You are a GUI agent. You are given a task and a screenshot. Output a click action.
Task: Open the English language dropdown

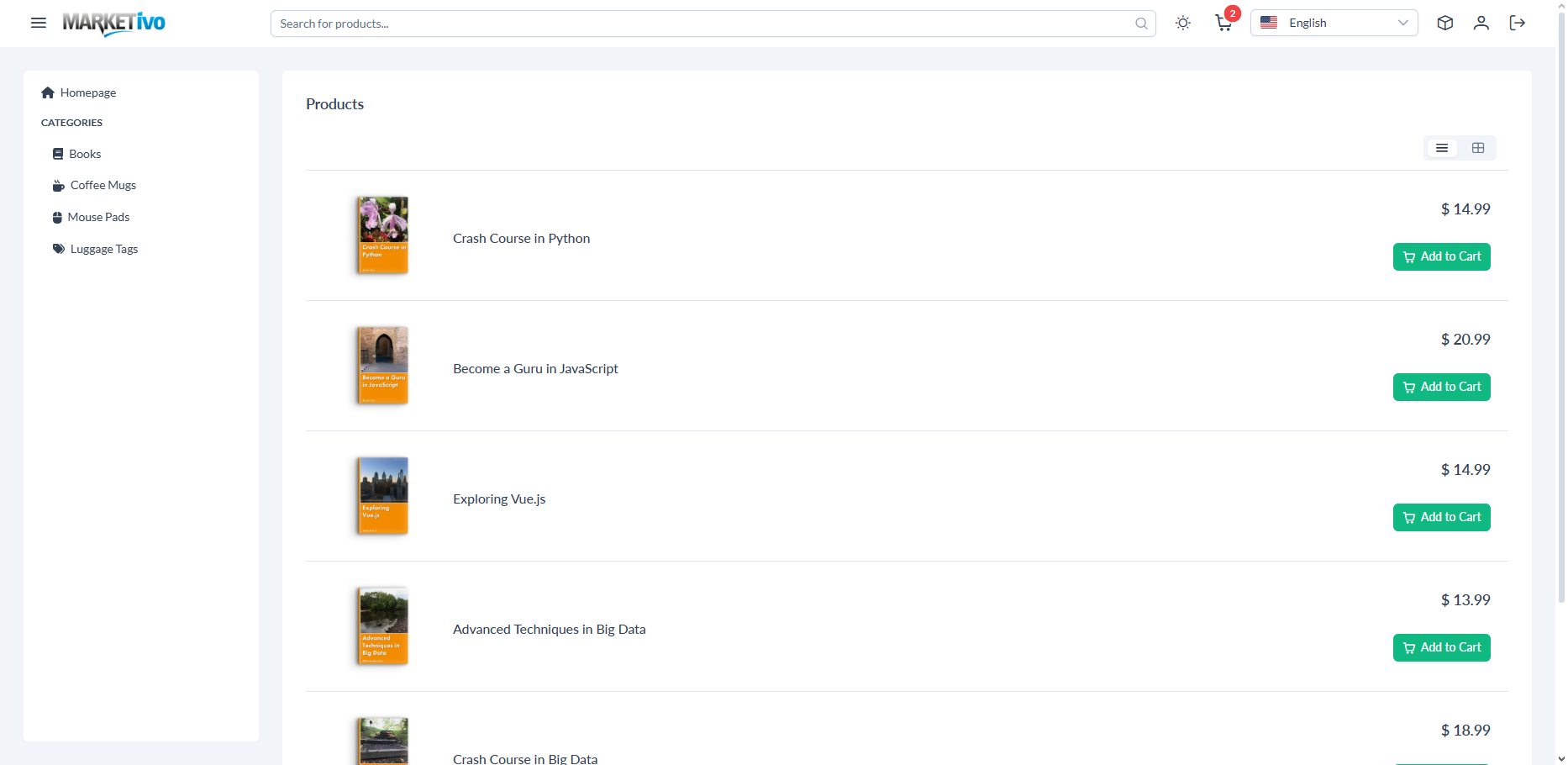1334,23
